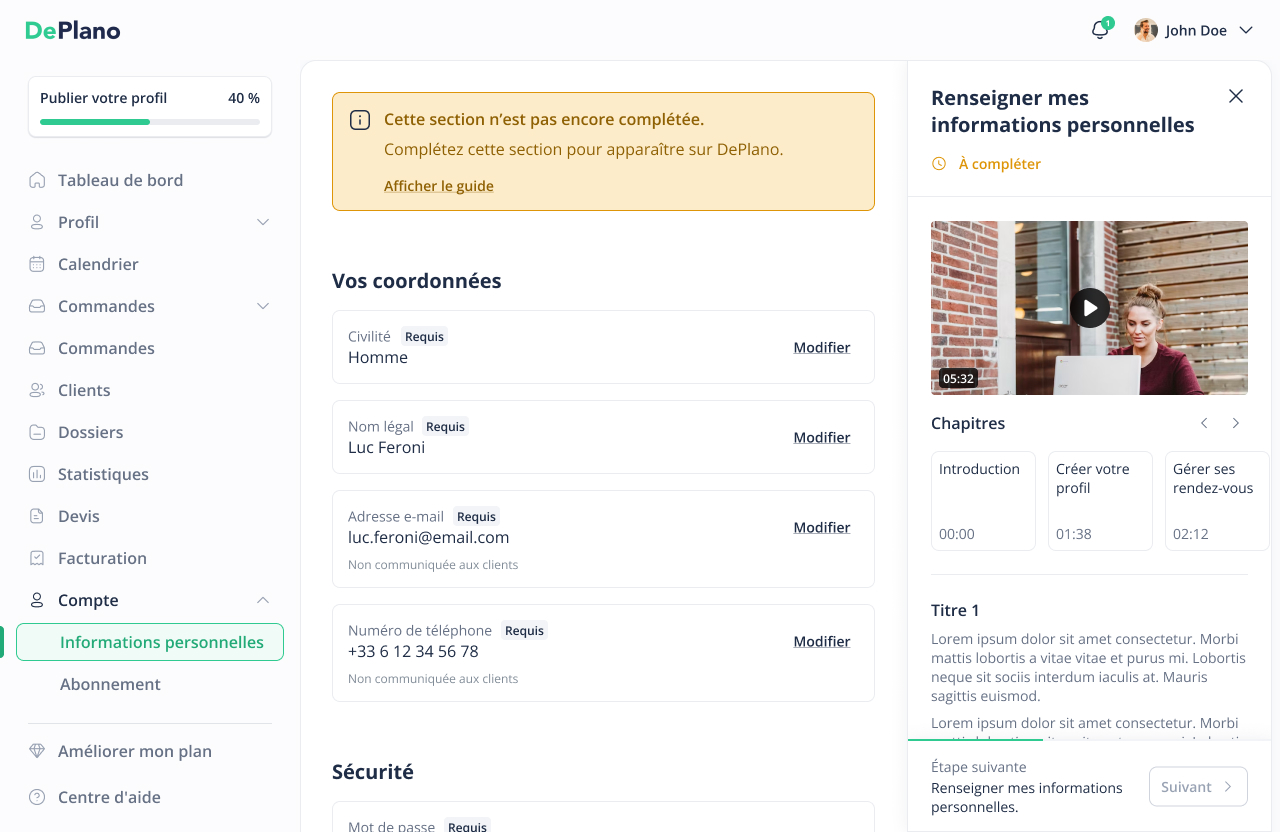Screen dimensions: 1280x832
Task: Click the inbox icon of expandable Commandes
Action: tap(37, 306)
